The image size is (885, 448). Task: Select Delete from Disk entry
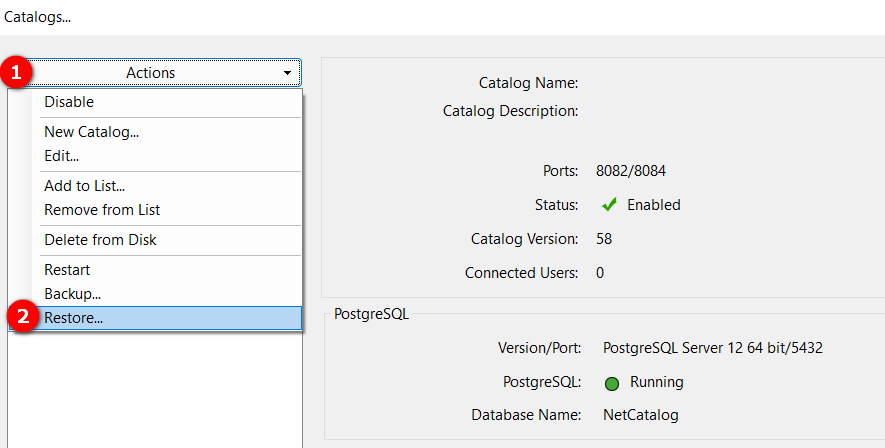pyautogui.click(x=100, y=240)
